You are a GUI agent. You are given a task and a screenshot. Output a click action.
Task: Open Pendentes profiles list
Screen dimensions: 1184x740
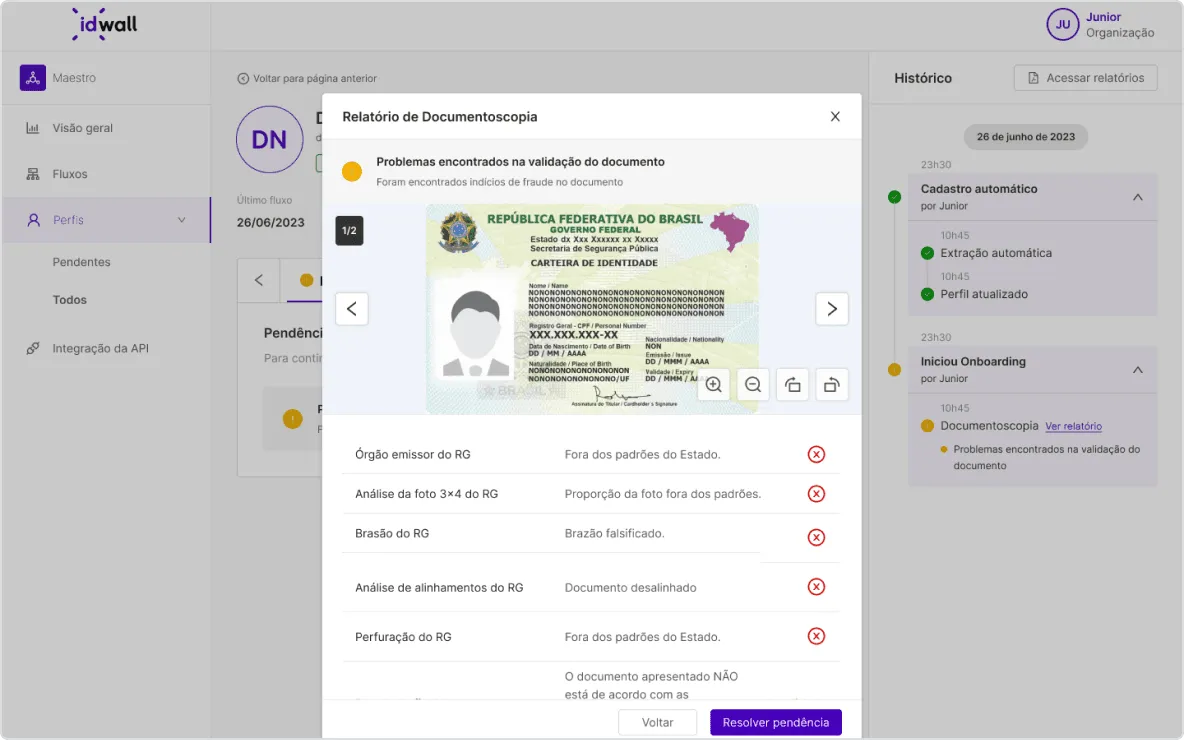(x=82, y=262)
